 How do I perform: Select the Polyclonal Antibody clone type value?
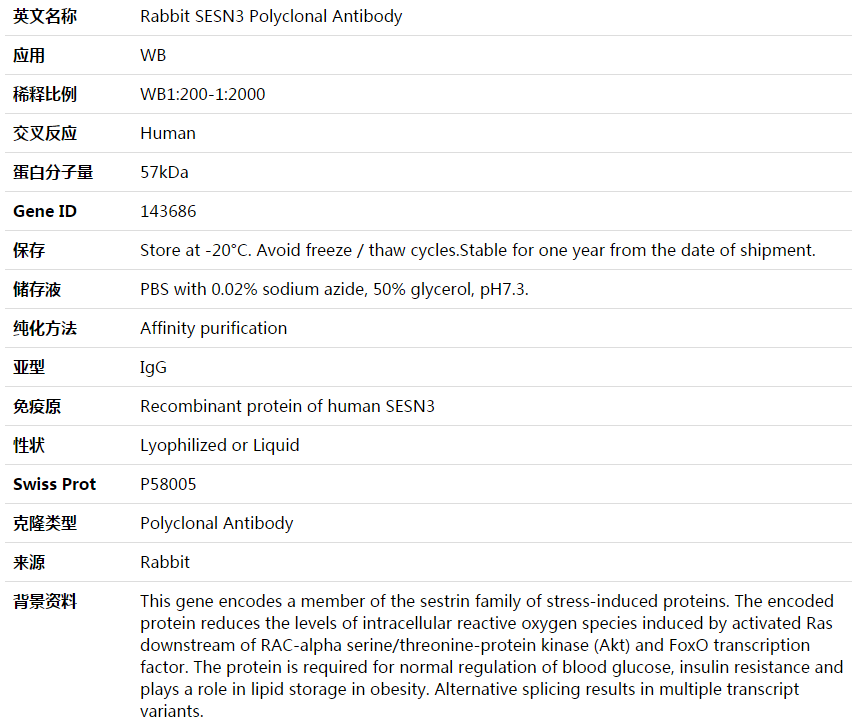pos(216,524)
